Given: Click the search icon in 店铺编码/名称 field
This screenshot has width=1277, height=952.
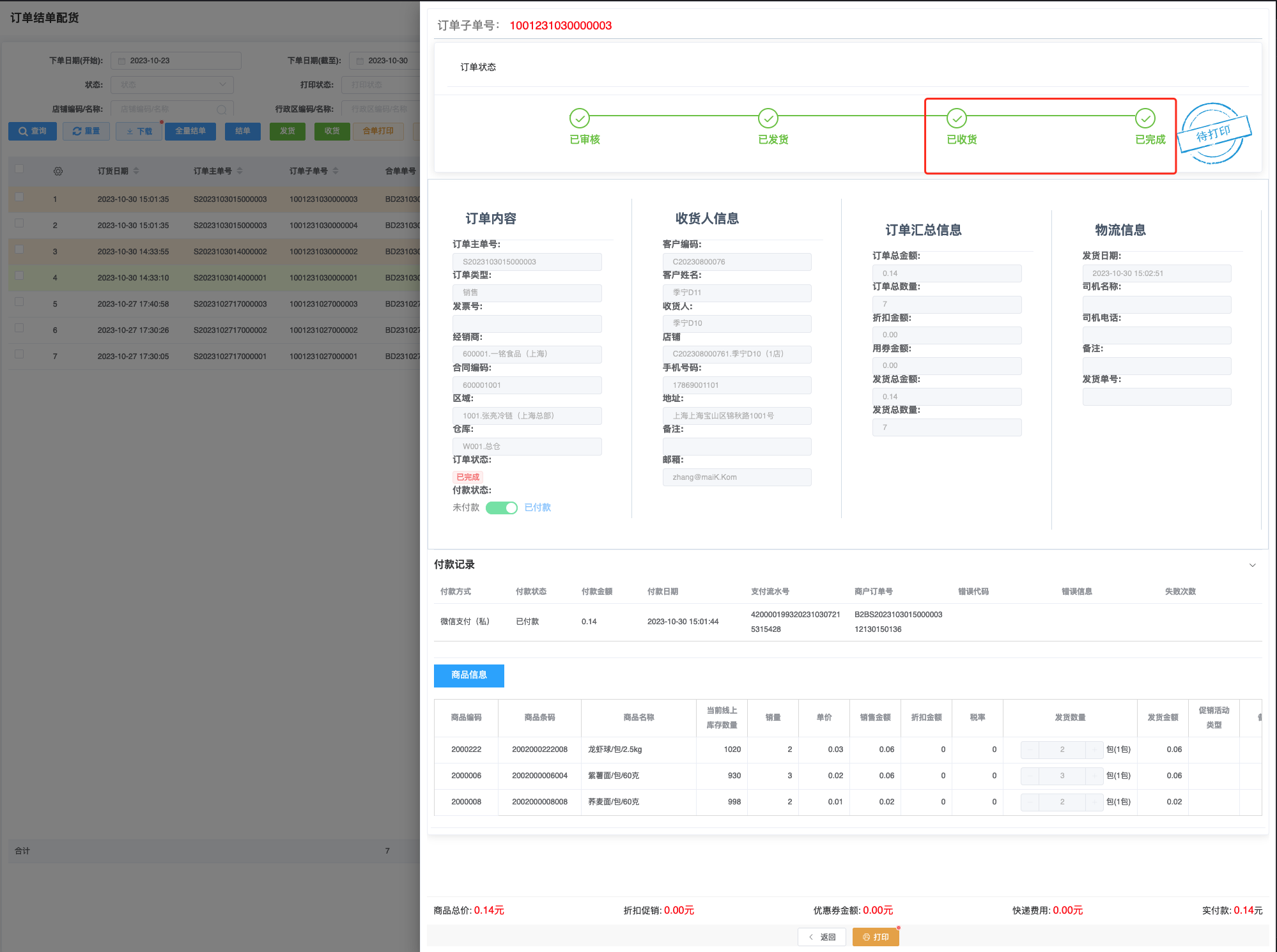Looking at the screenshot, I should 221,109.
